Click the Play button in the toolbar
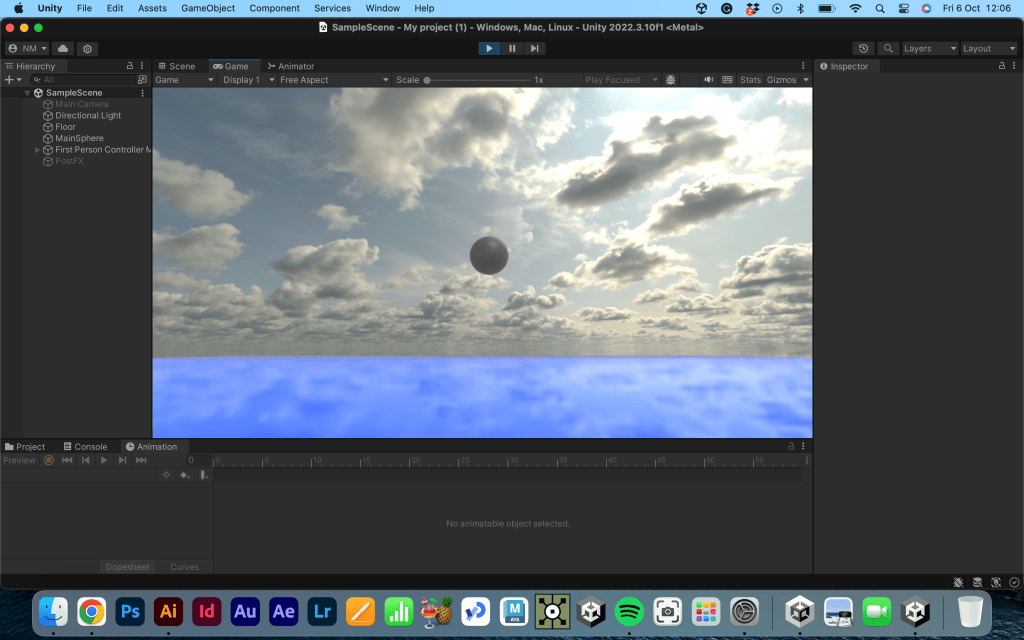Image resolution: width=1024 pixels, height=640 pixels. point(489,48)
